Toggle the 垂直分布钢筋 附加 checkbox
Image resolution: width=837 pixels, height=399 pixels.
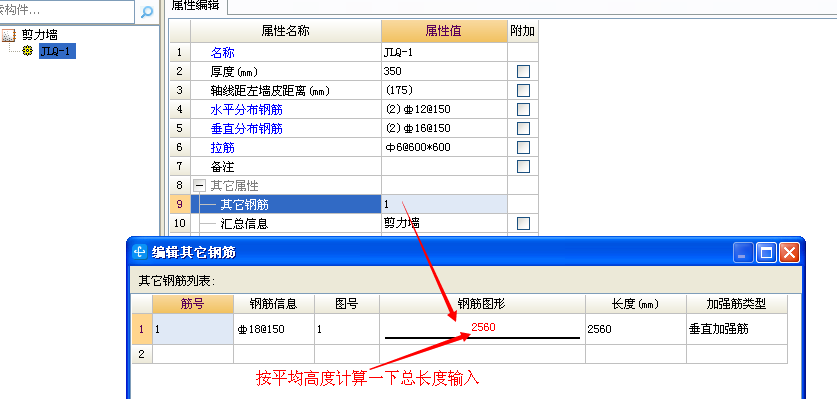click(523, 128)
